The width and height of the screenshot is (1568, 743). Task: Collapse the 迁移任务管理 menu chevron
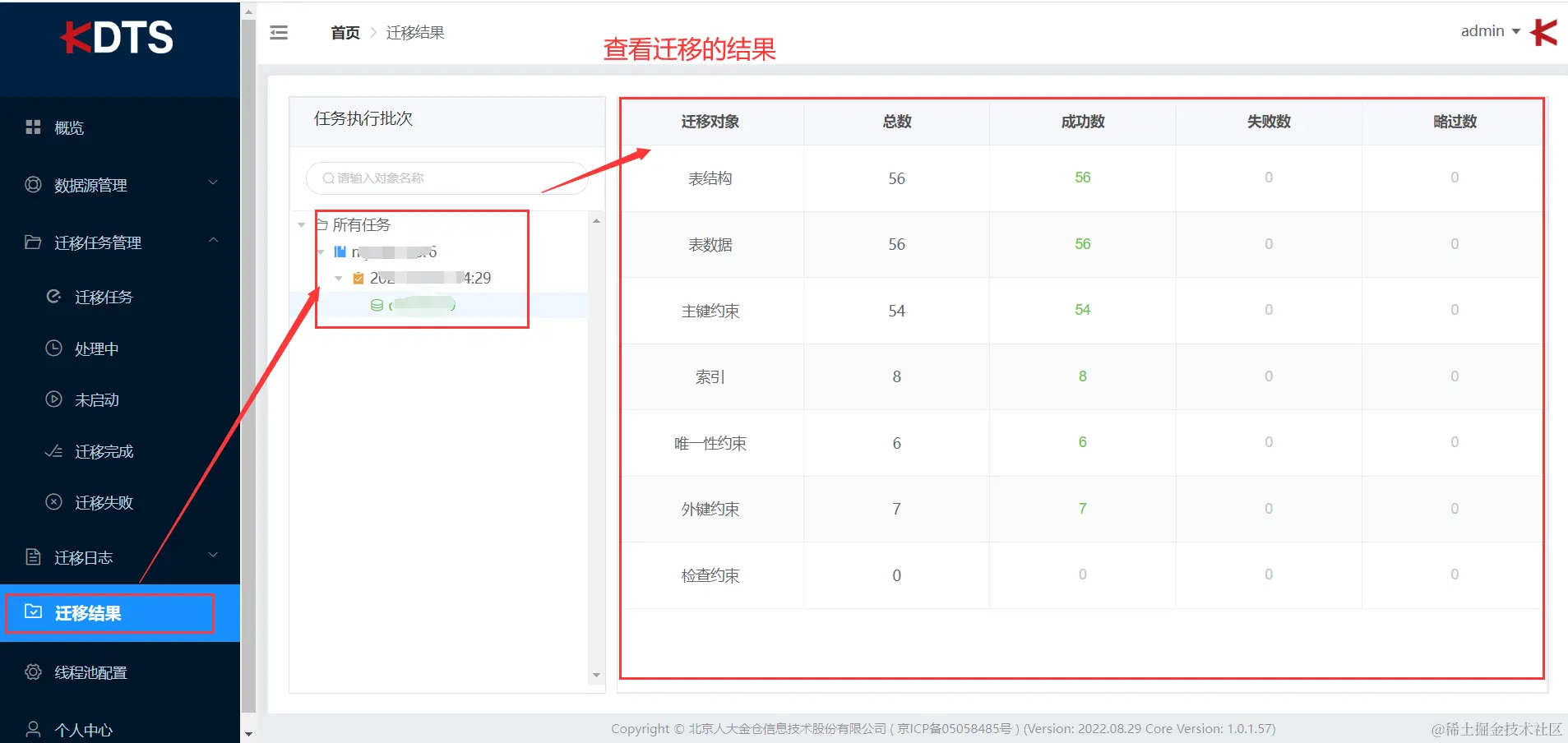[x=213, y=240]
